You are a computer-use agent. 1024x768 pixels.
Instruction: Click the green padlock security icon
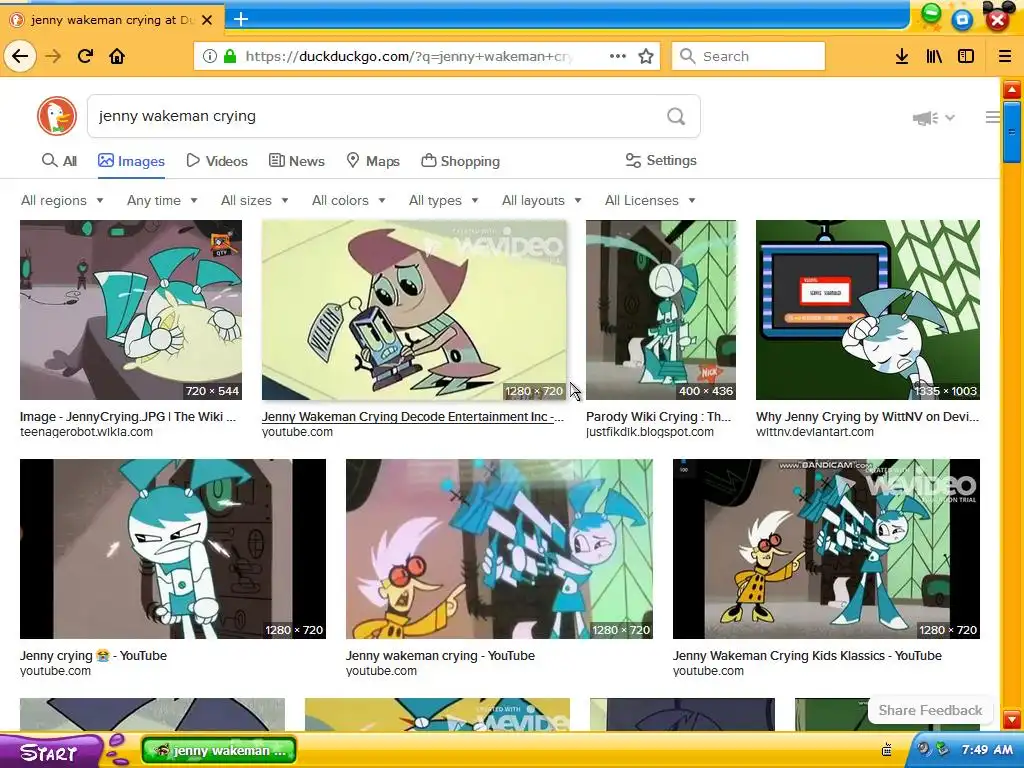(x=230, y=56)
